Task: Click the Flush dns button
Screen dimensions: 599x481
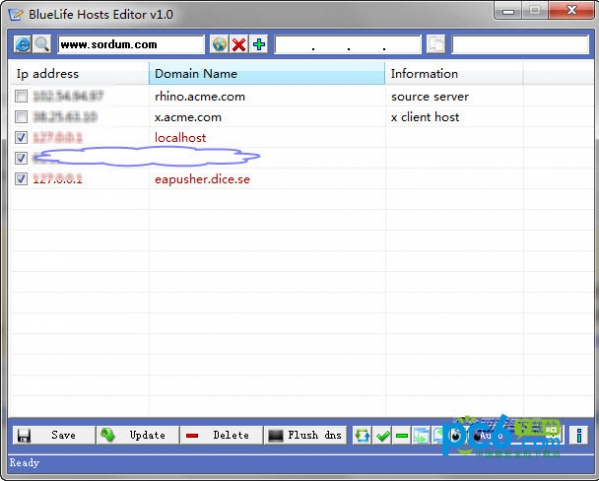Action: tap(305, 435)
